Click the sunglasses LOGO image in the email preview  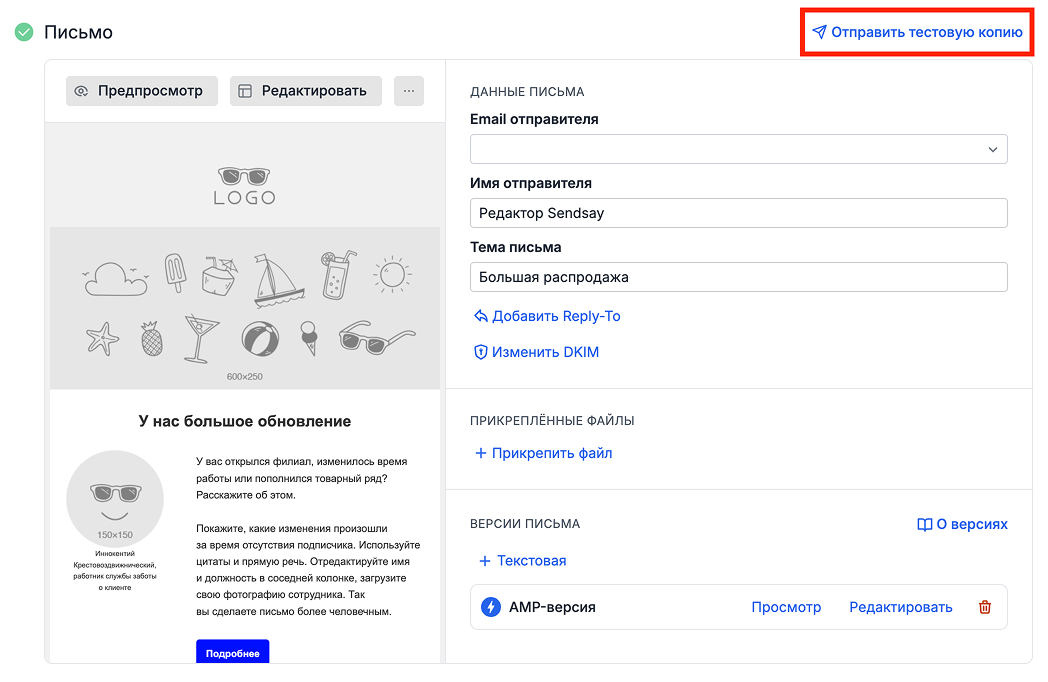[245, 185]
